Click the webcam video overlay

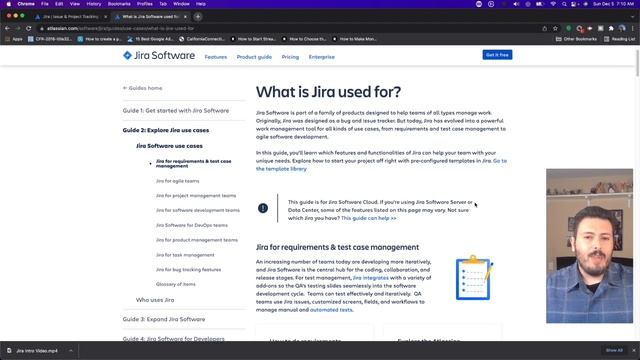(589, 246)
